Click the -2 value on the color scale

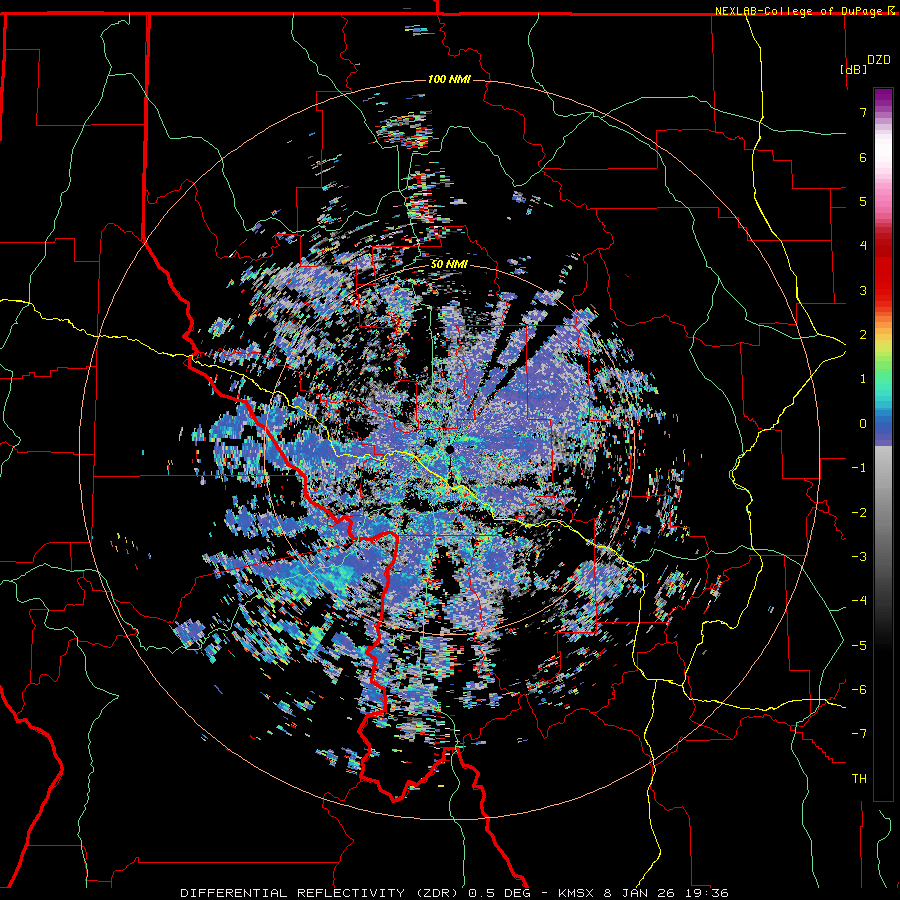point(859,513)
